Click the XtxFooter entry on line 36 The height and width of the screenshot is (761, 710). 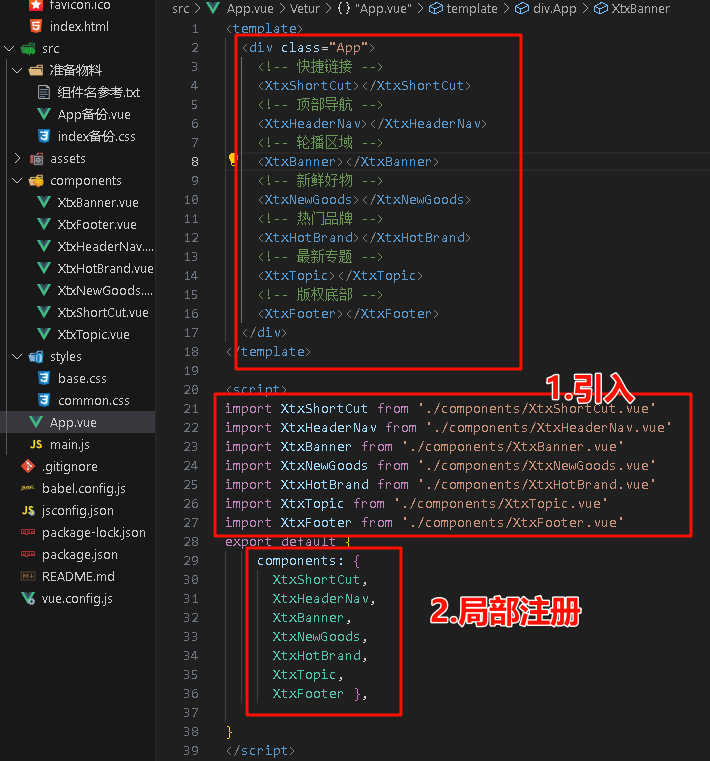(x=308, y=694)
